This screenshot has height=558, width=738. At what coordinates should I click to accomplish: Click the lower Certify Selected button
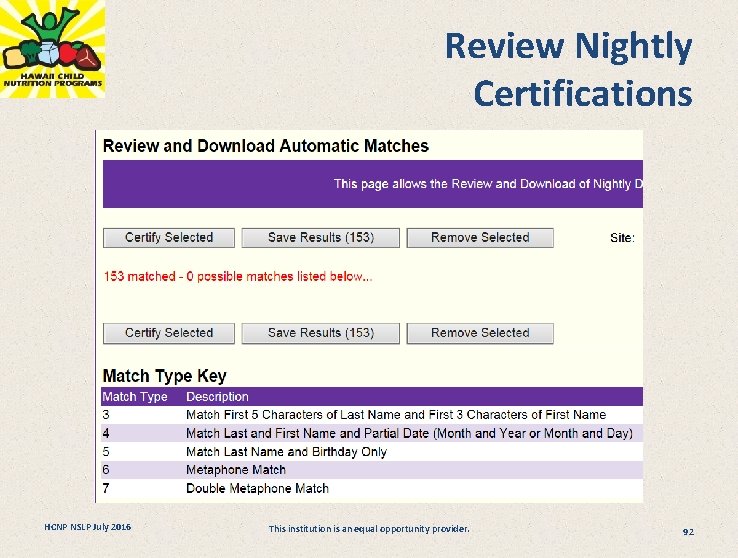168,333
